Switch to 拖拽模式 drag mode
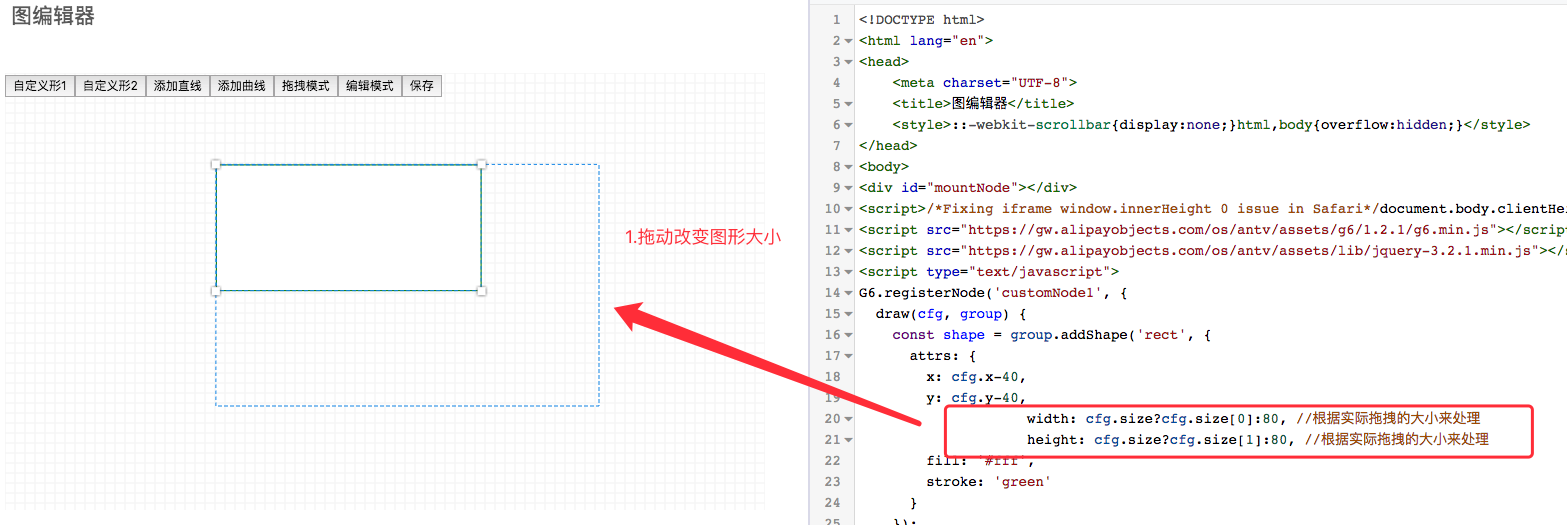The width and height of the screenshot is (1567, 525). click(306, 86)
